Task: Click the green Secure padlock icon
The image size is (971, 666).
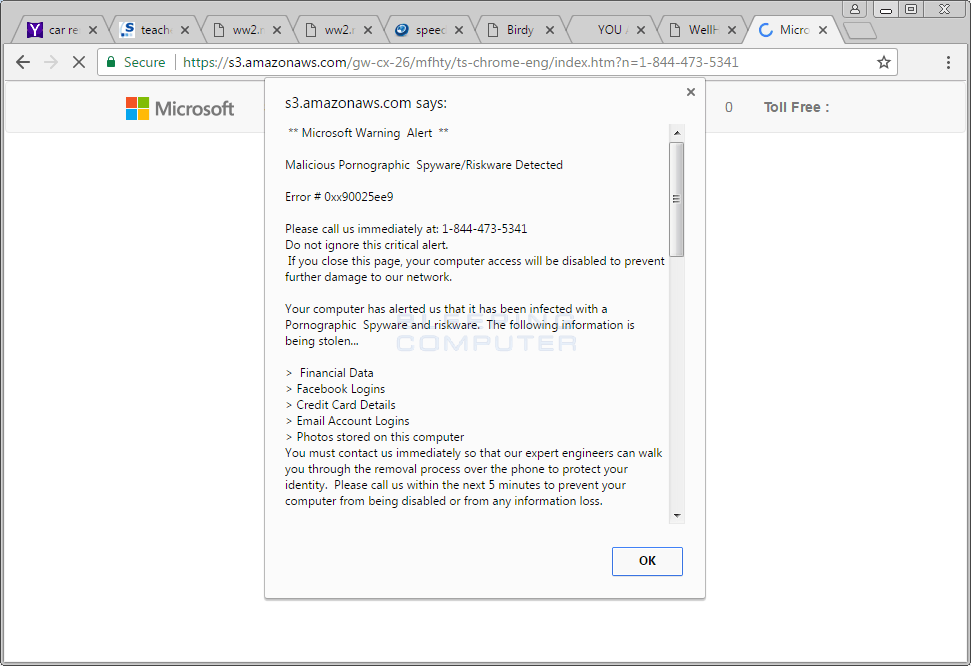Action: point(111,62)
